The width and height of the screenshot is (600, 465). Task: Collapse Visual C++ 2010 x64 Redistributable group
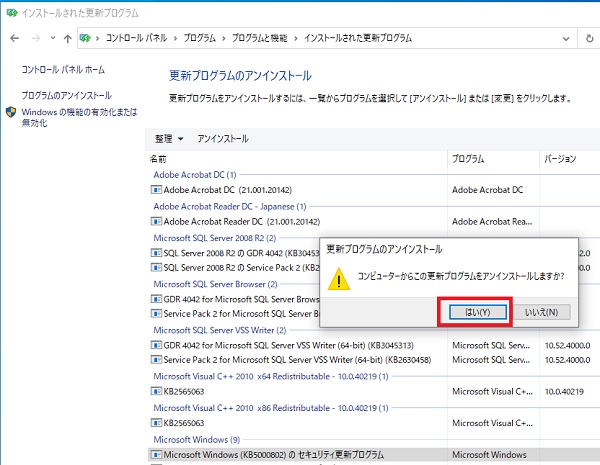pyautogui.click(x=271, y=377)
